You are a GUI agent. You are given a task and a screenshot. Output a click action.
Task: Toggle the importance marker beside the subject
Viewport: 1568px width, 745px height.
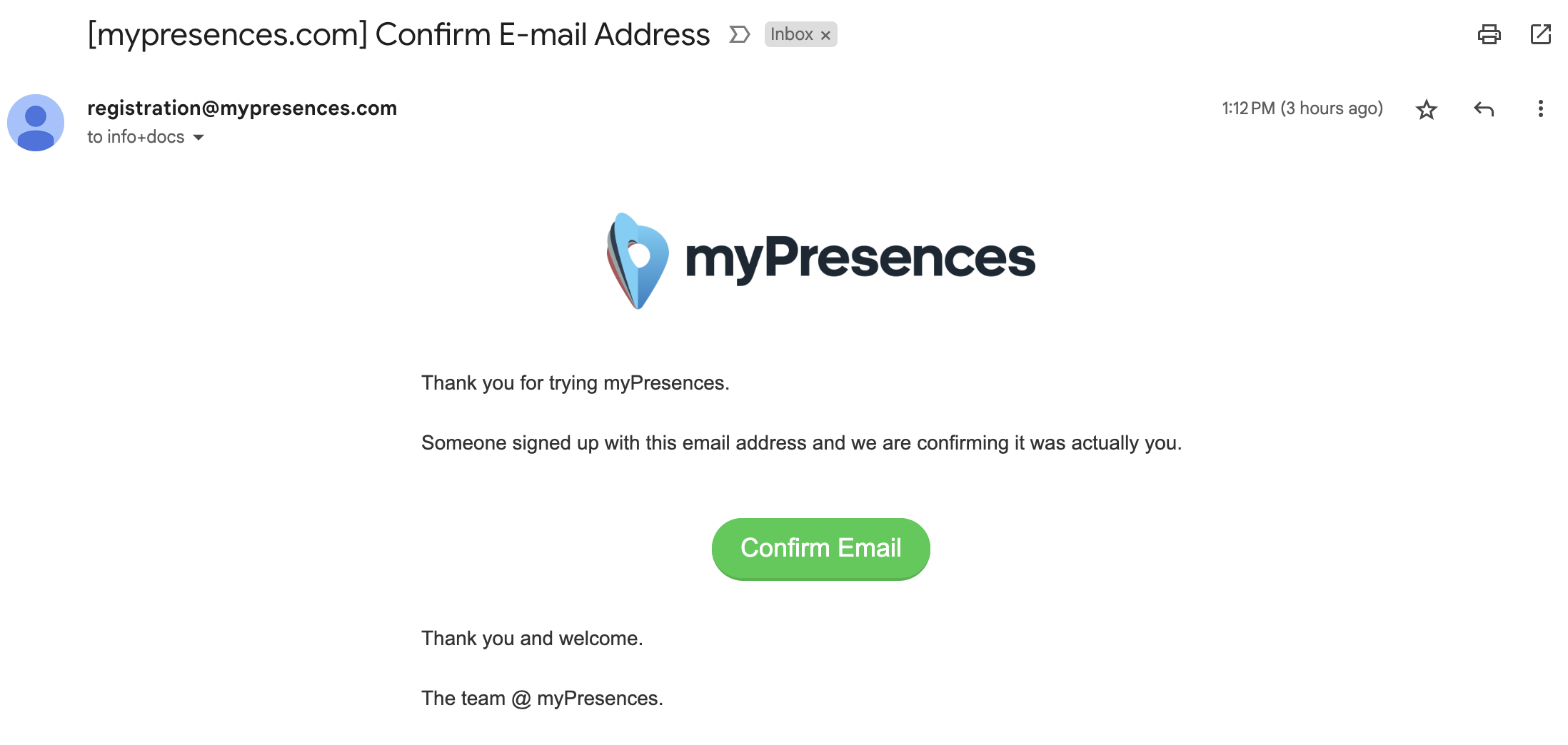(740, 34)
